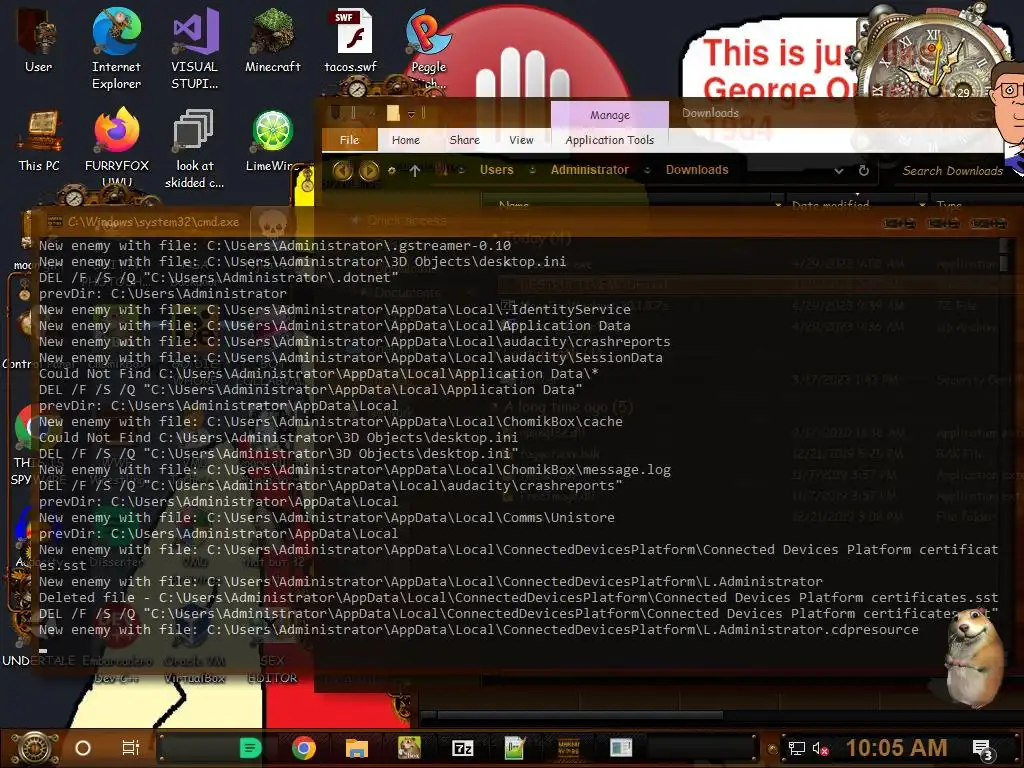Click Users in the address breadcrumb
1024x768 pixels.
pos(496,170)
